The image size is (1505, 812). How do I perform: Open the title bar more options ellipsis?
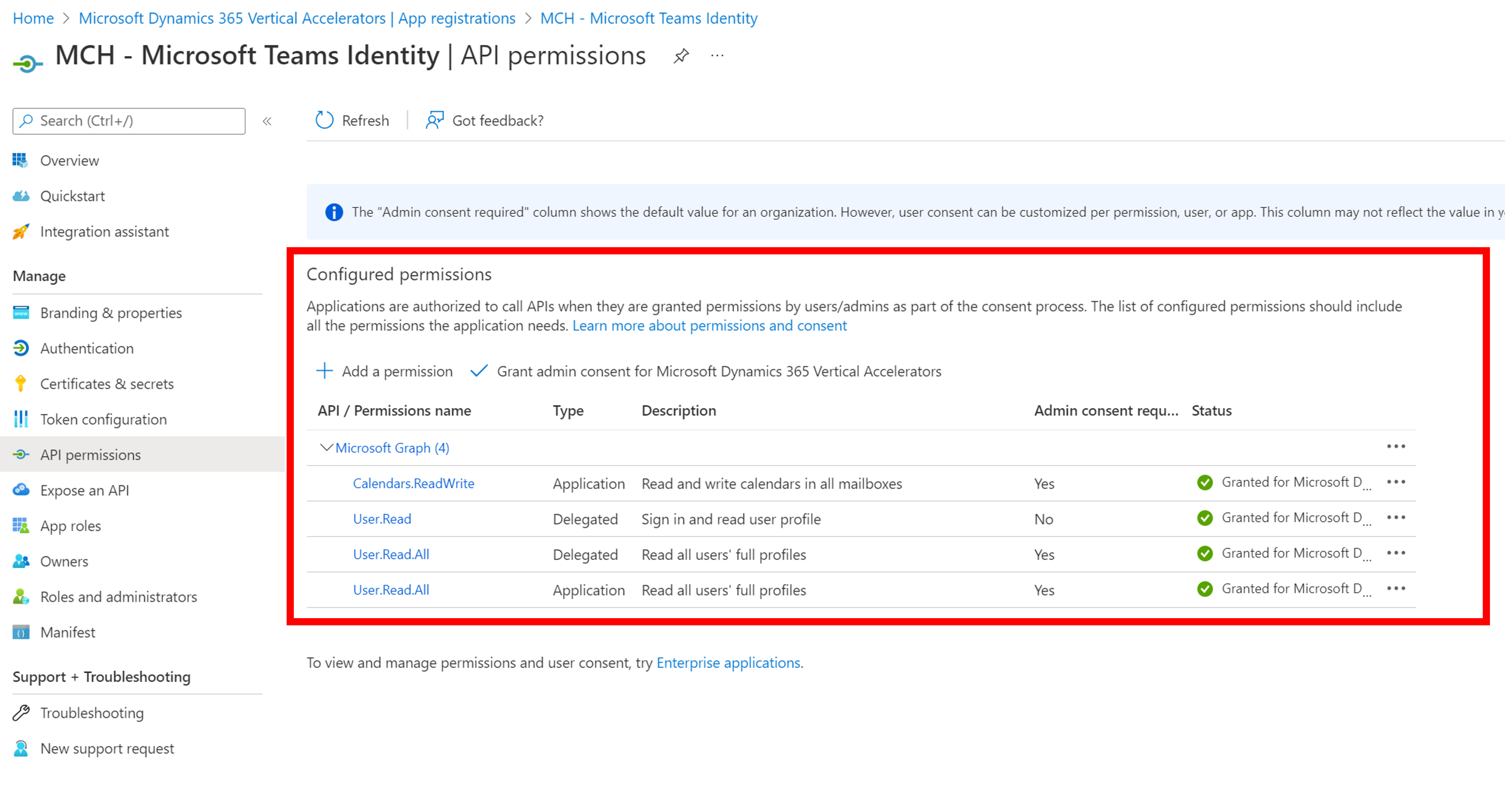717,56
